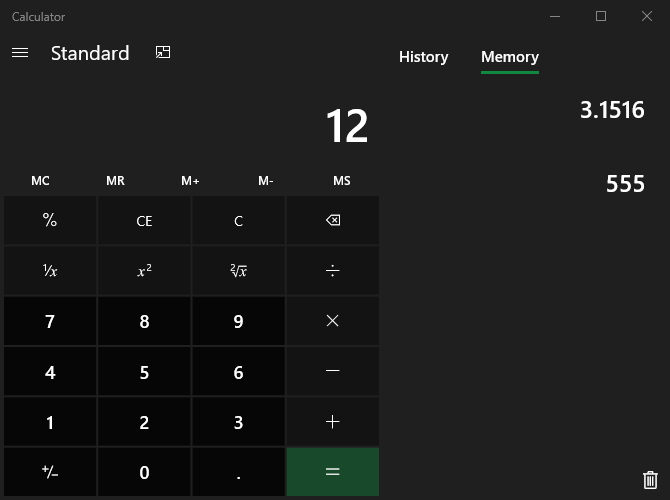The image size is (670, 500).
Task: Square the value with x² key
Action: [144, 271]
